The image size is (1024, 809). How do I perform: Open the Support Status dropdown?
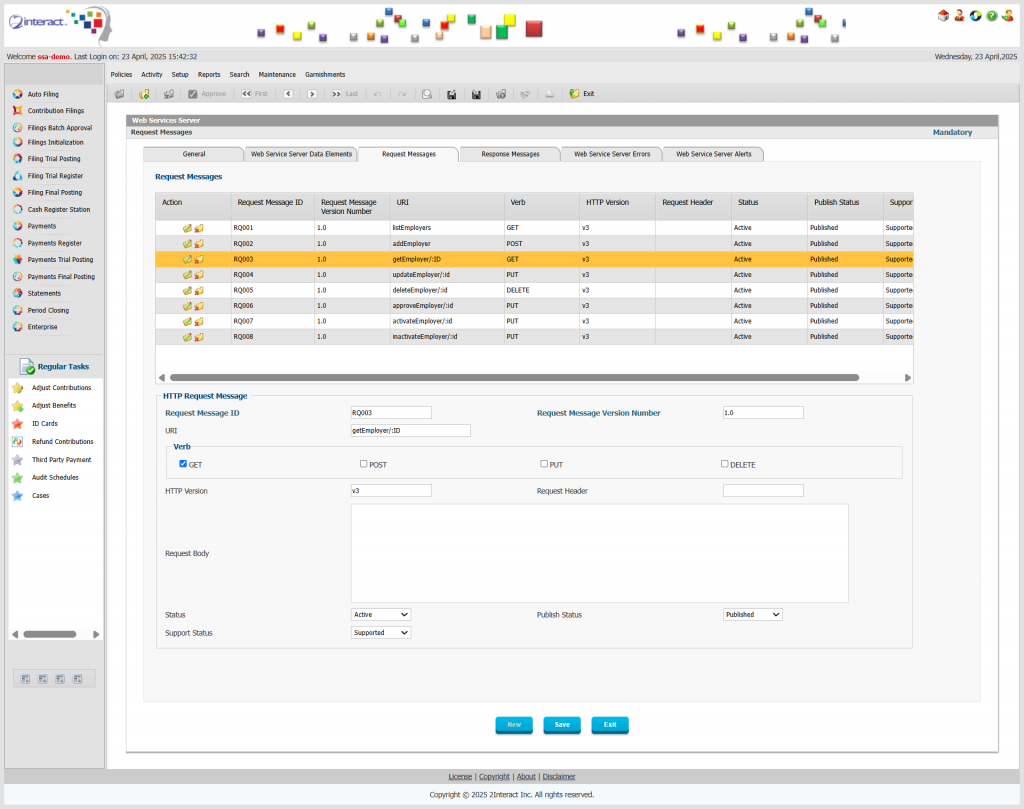point(381,633)
